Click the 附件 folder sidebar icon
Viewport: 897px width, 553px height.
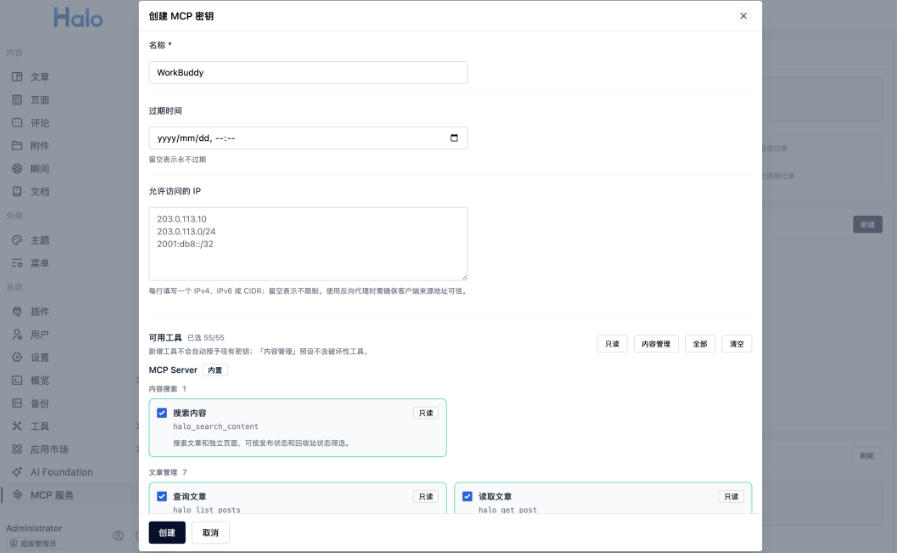tap(17, 145)
